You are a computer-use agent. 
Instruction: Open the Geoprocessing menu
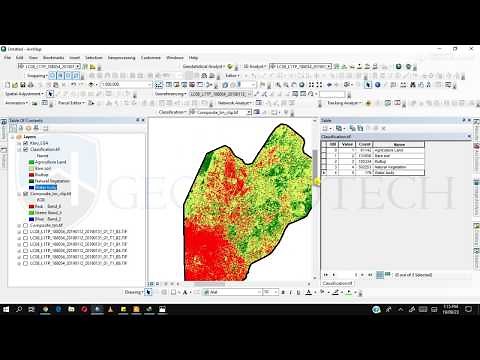tap(121, 58)
